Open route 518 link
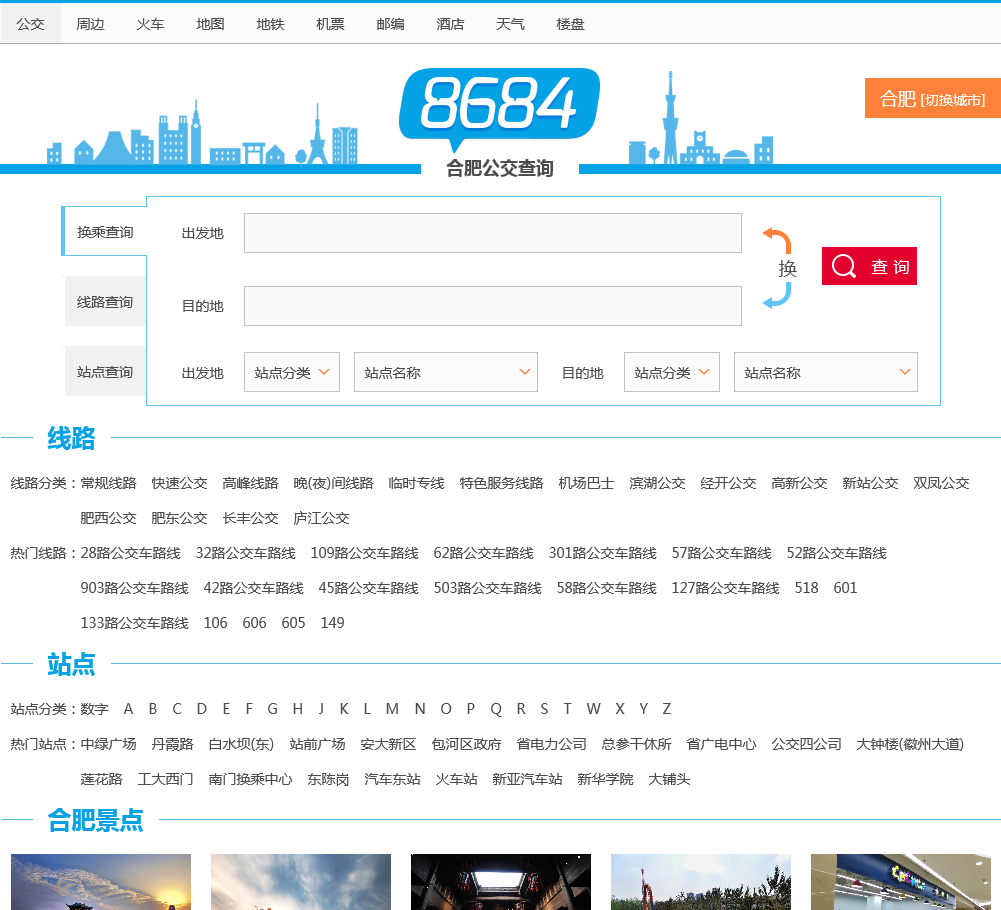The image size is (1001, 910). click(806, 588)
